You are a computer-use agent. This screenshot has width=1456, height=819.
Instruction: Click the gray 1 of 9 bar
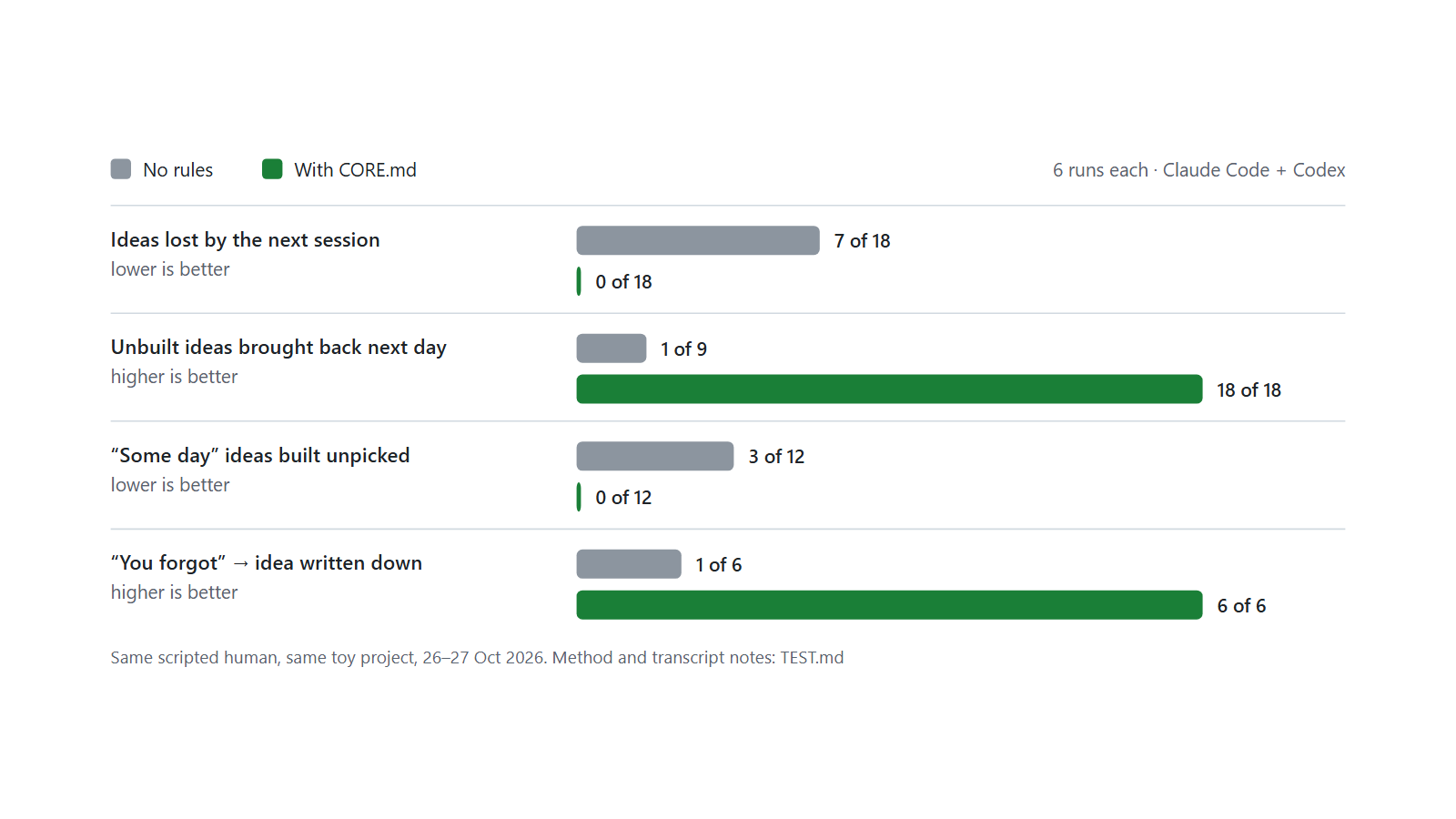click(612, 349)
